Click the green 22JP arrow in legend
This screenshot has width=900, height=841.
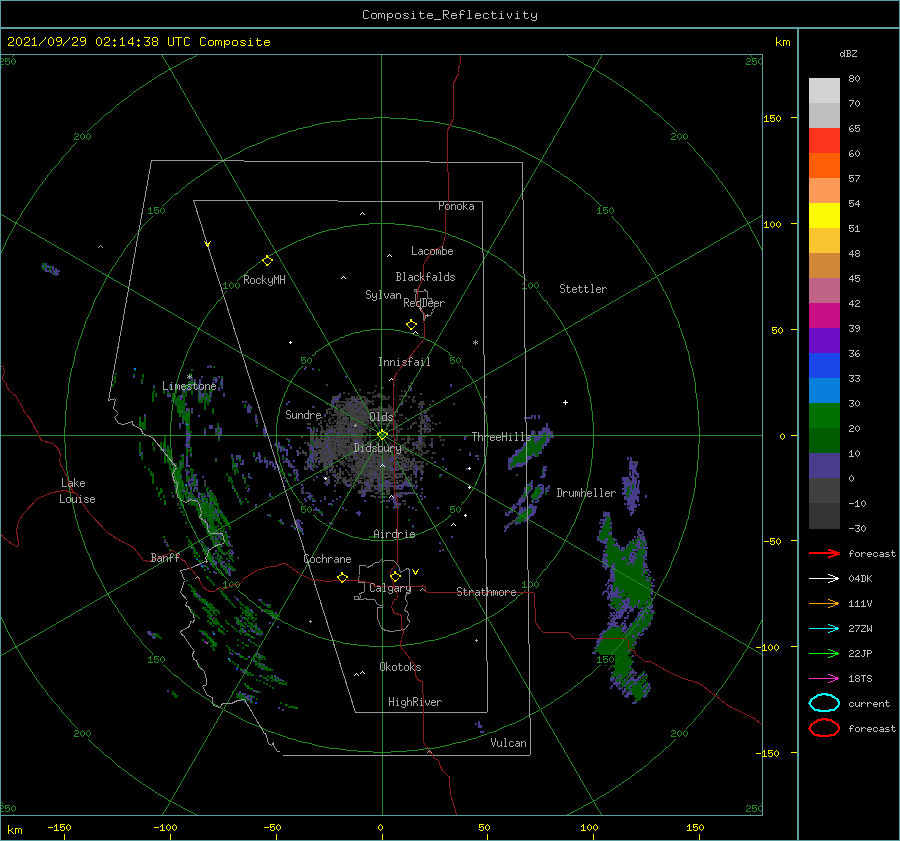[x=824, y=653]
